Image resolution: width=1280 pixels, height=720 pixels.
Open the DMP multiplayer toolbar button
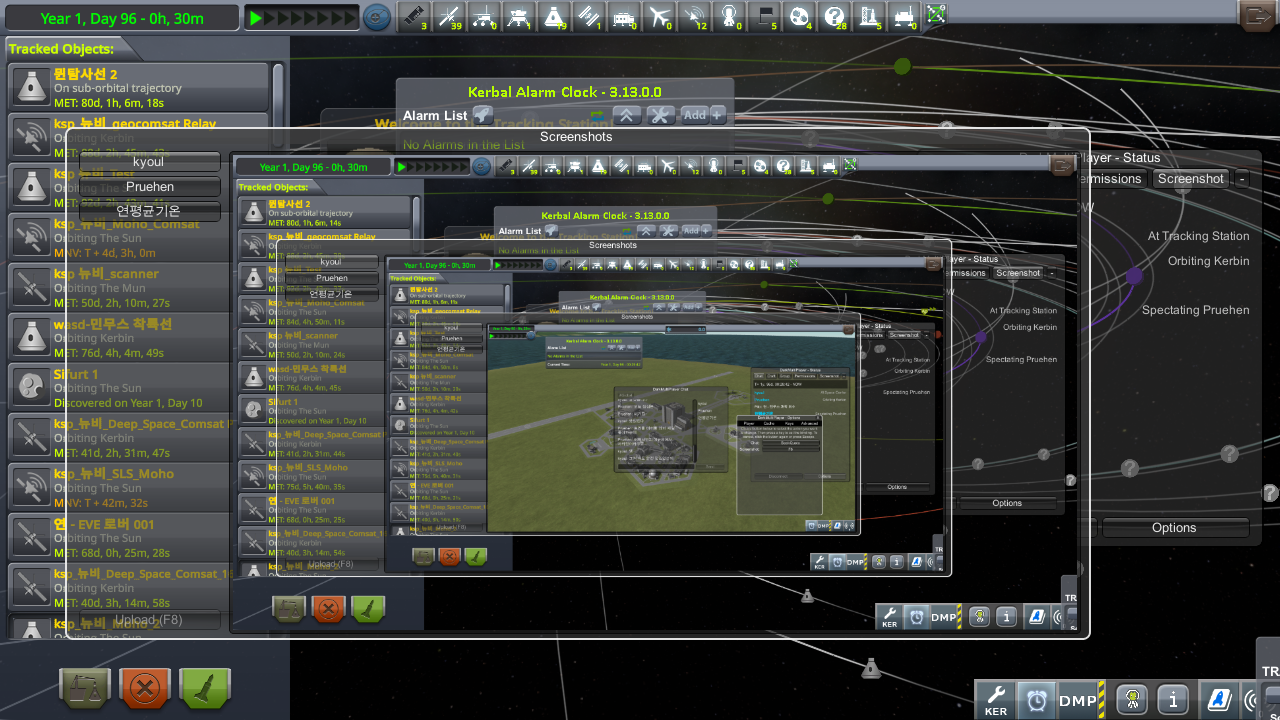1078,700
